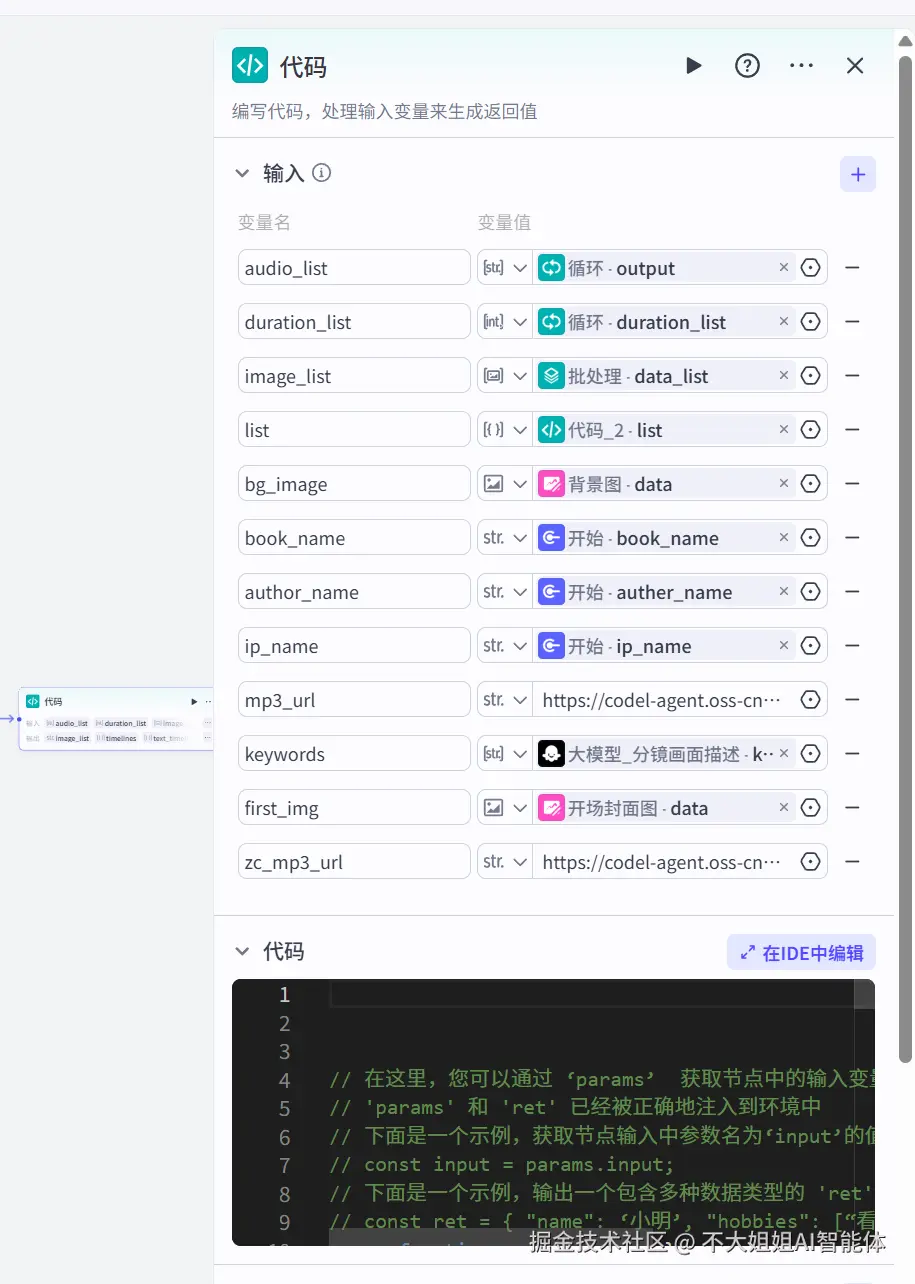This screenshot has height=1284, width=915.
Task: Open the more options ellipsis menu
Action: click(x=801, y=65)
